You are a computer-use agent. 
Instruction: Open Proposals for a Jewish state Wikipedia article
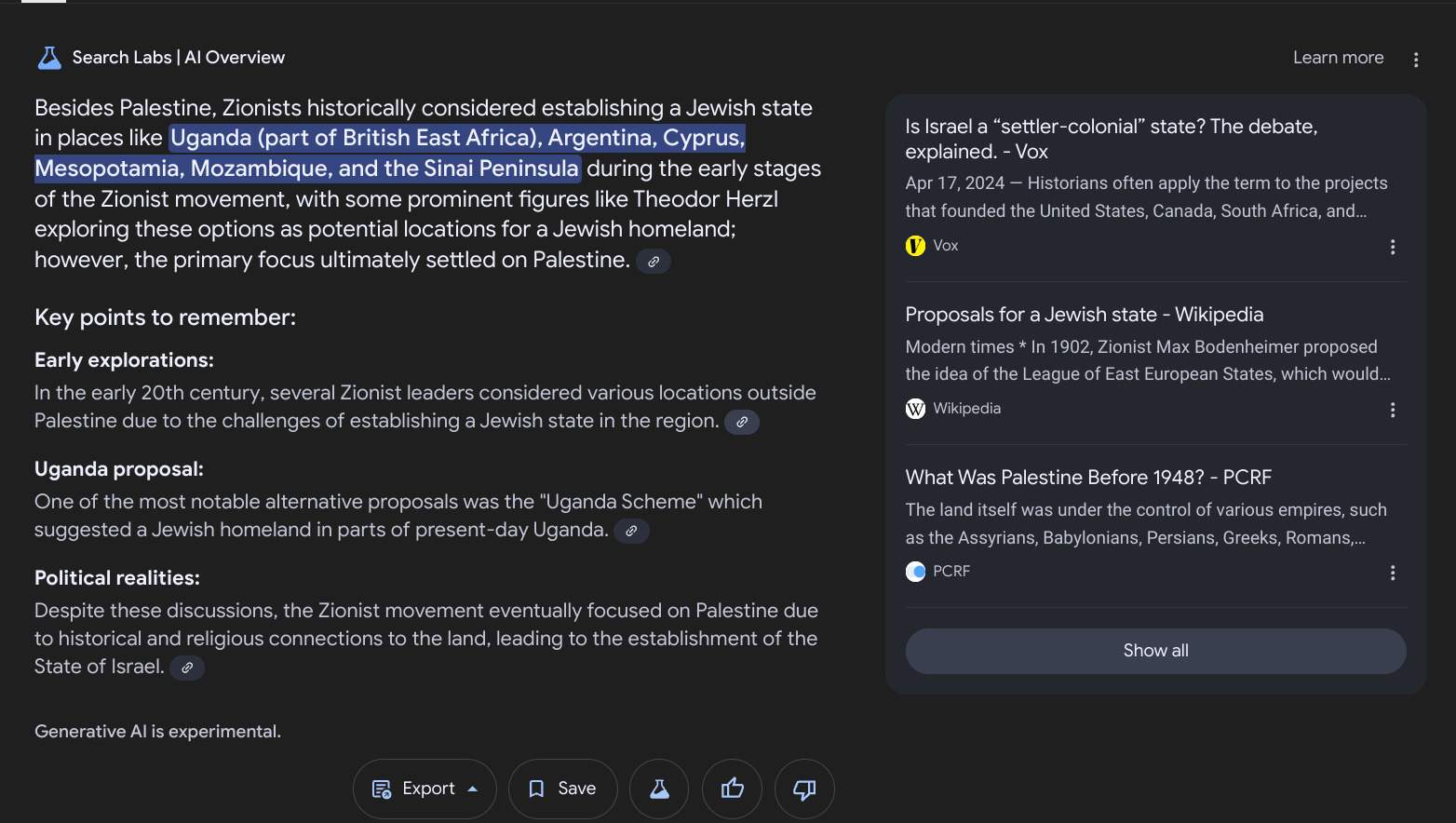point(1084,315)
